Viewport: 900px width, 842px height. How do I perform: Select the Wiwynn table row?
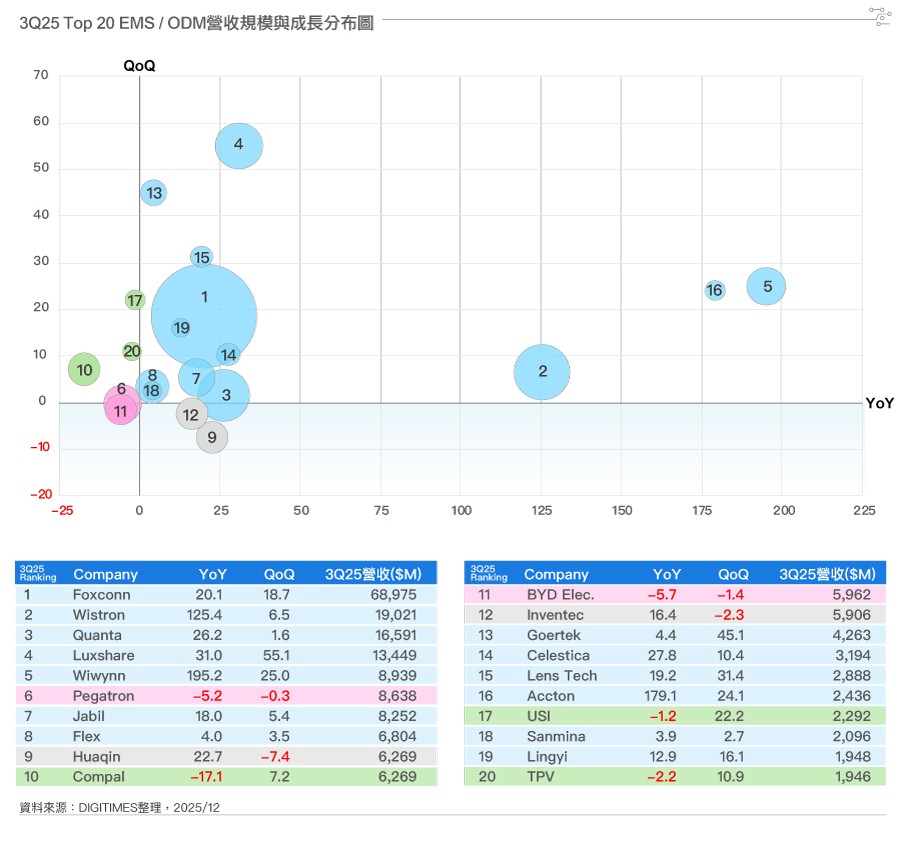[x=226, y=676]
